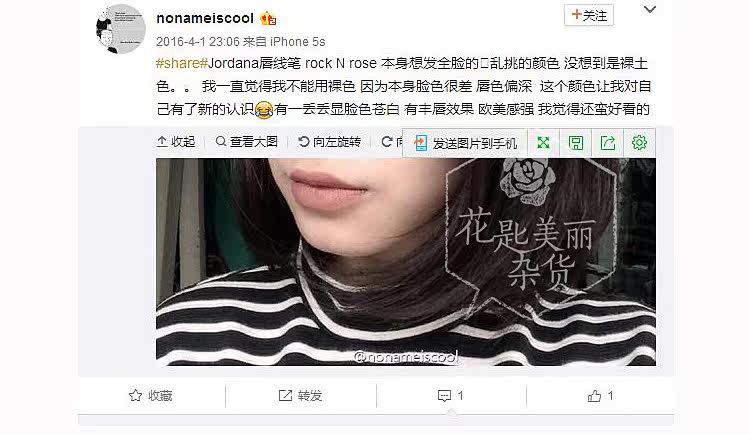The width and height of the screenshot is (750, 434).
Task: Open the #share# hashtag link
Action: click(x=181, y=63)
